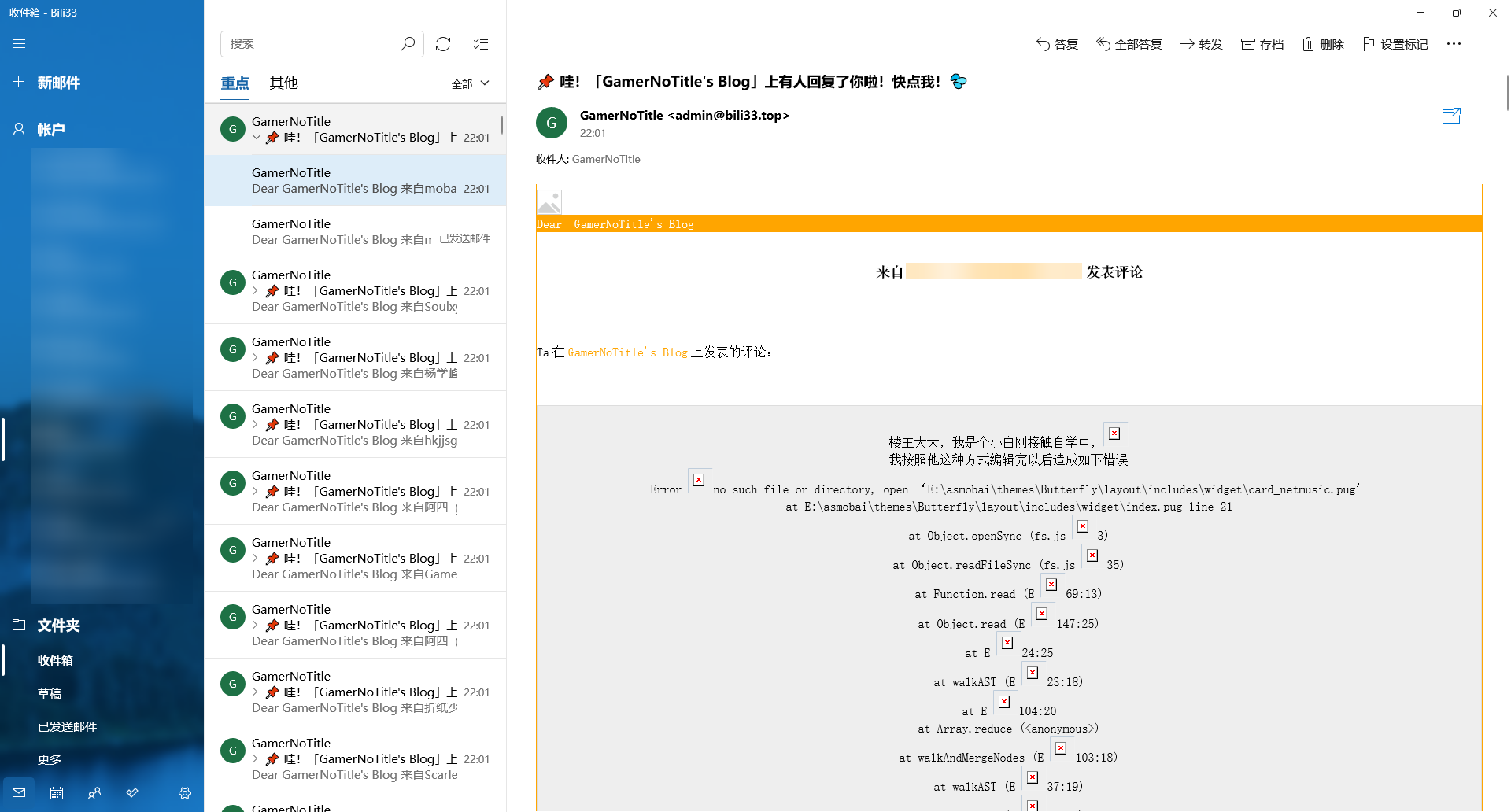The height and width of the screenshot is (812, 1511).
Task: Open the hamburger navigation menu
Action: pos(19,44)
